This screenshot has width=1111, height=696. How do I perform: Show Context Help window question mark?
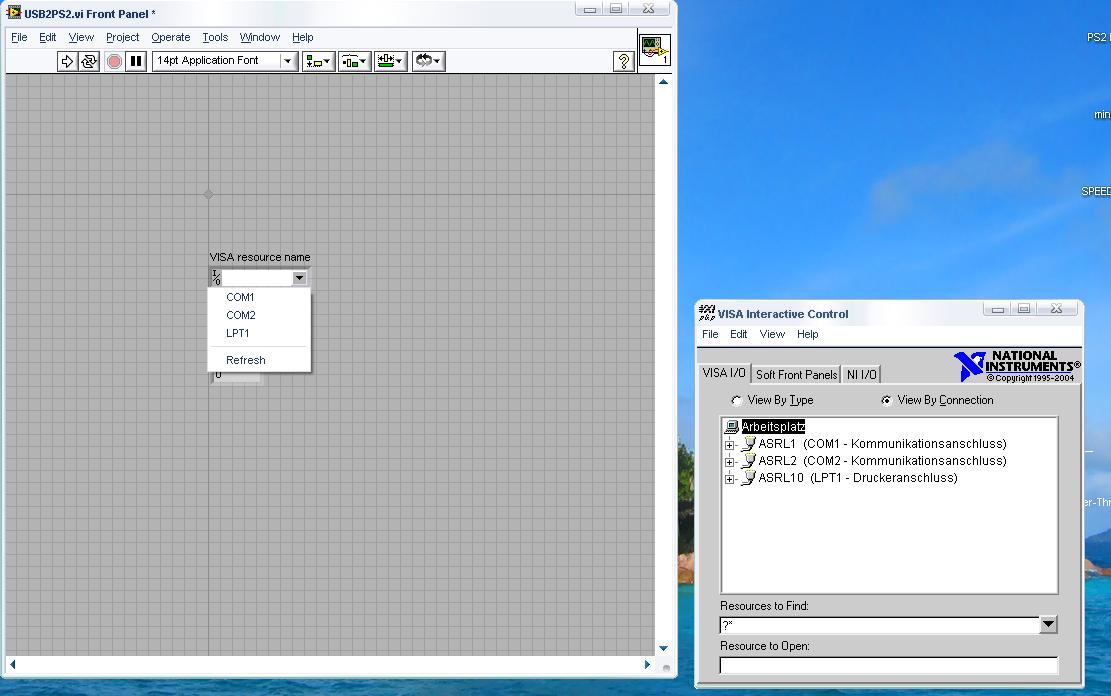(623, 62)
